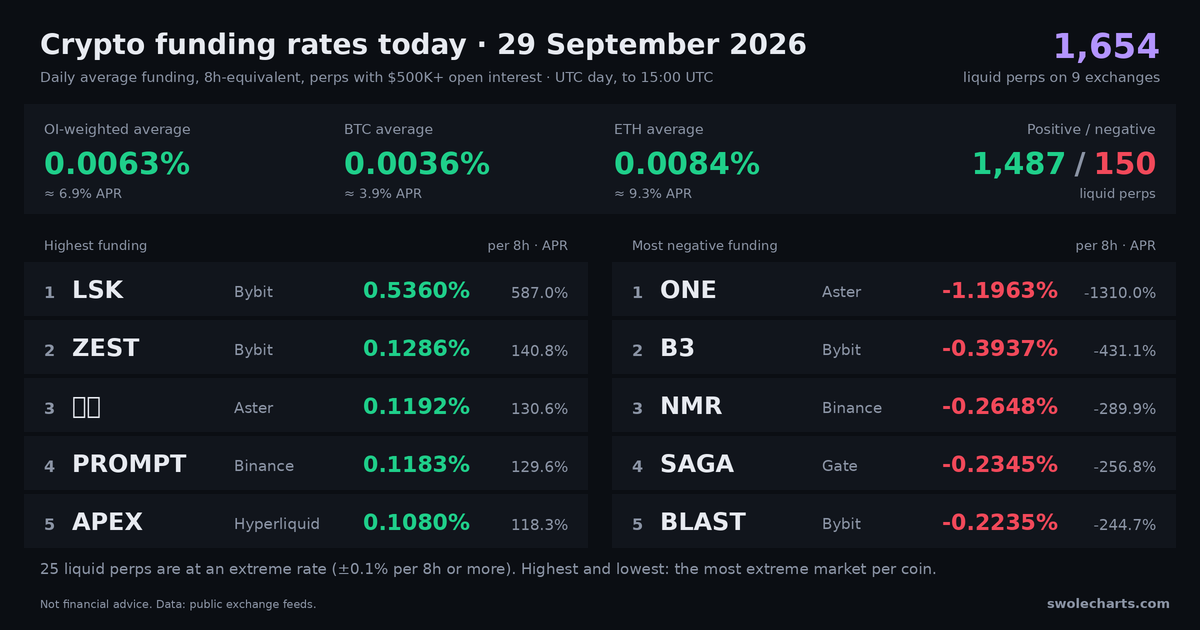Click the PROMPT Binance row
Screen dimensions: 1200x630
306,465
